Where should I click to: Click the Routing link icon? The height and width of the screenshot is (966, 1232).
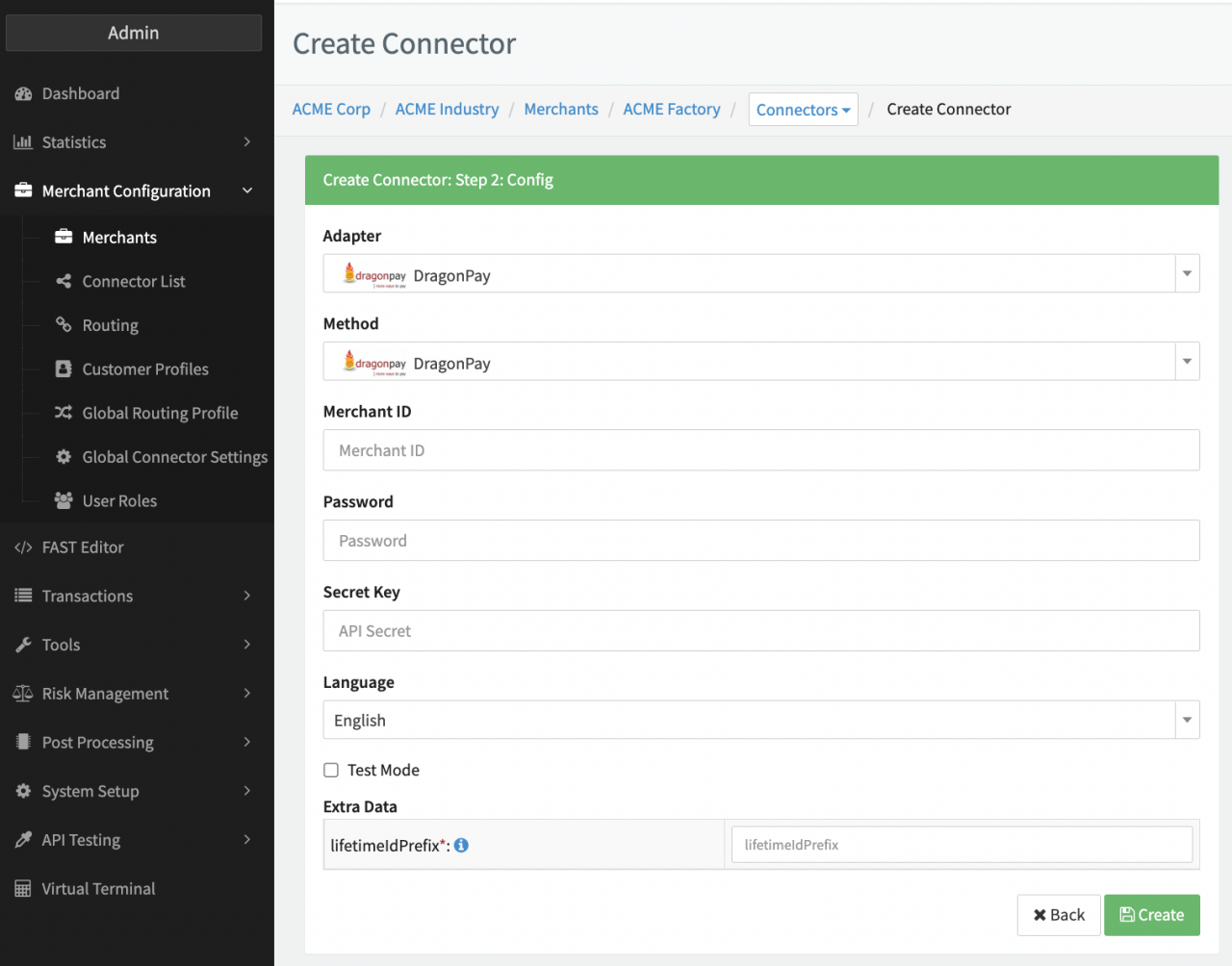(64, 325)
